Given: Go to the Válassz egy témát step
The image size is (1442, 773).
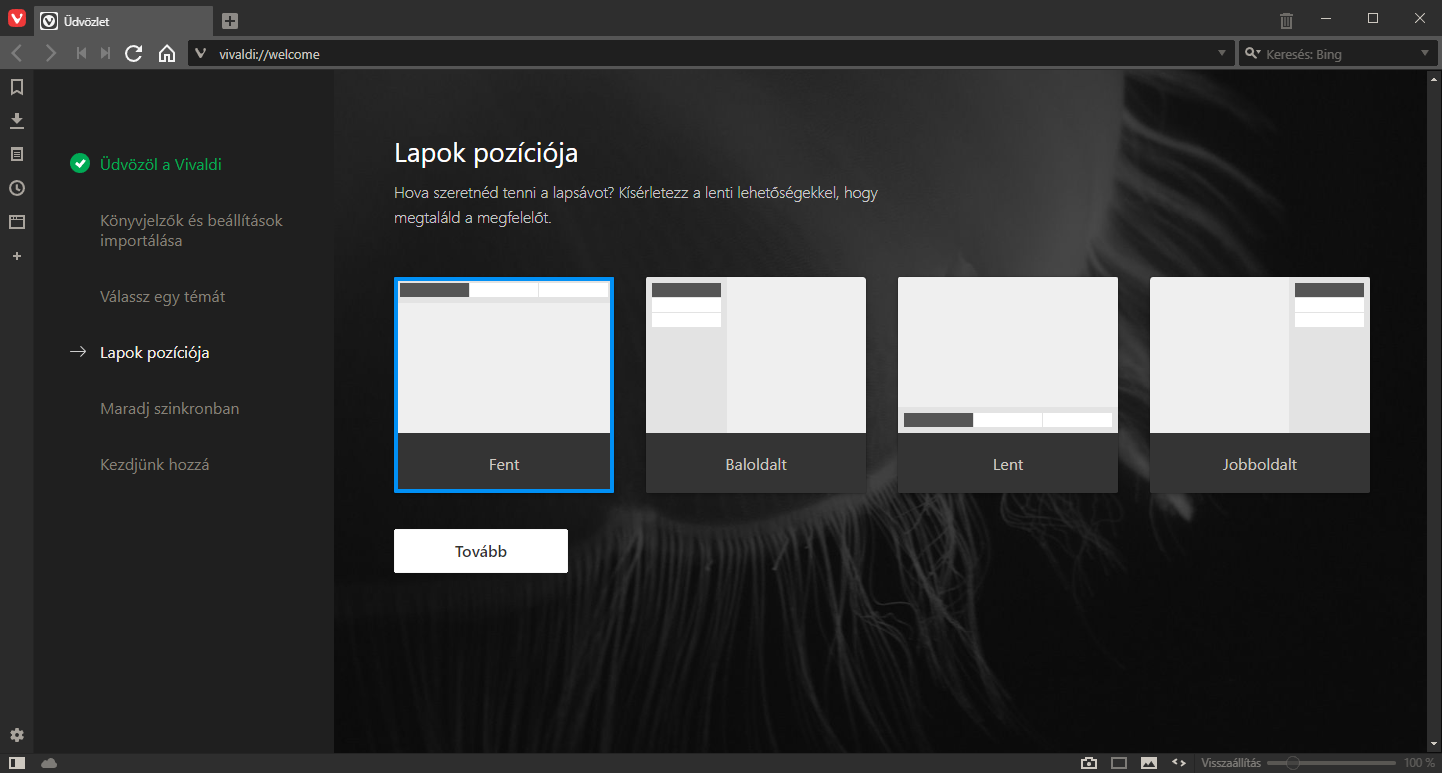Looking at the screenshot, I should (x=162, y=297).
